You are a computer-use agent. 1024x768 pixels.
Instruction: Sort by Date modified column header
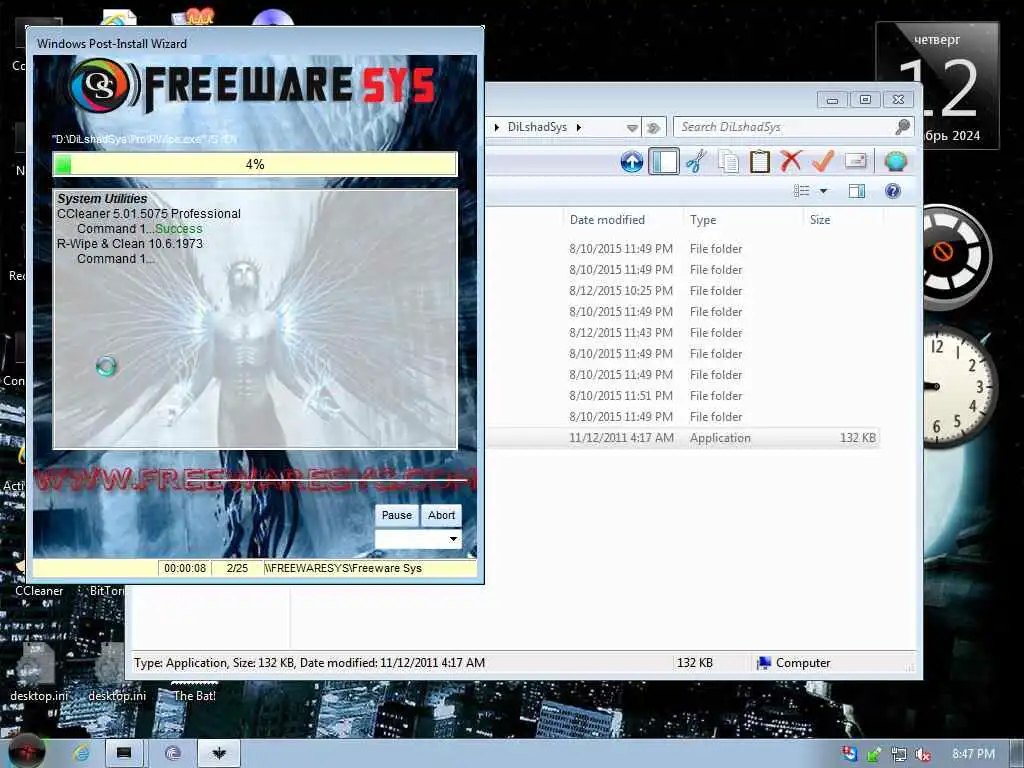[x=607, y=220]
